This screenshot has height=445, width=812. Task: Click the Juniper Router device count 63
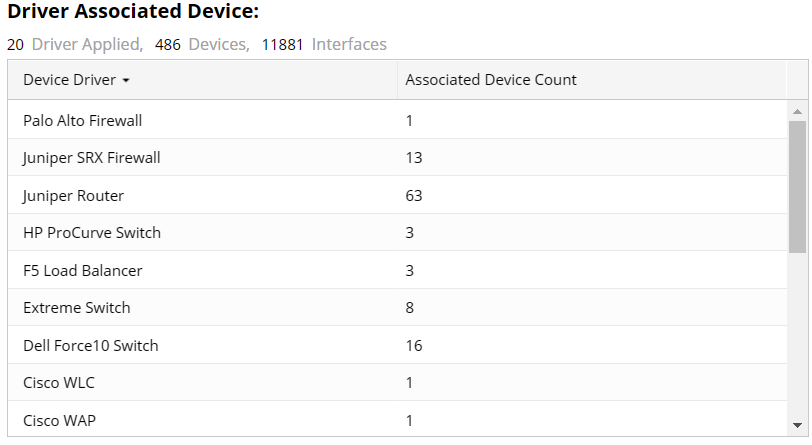[414, 196]
